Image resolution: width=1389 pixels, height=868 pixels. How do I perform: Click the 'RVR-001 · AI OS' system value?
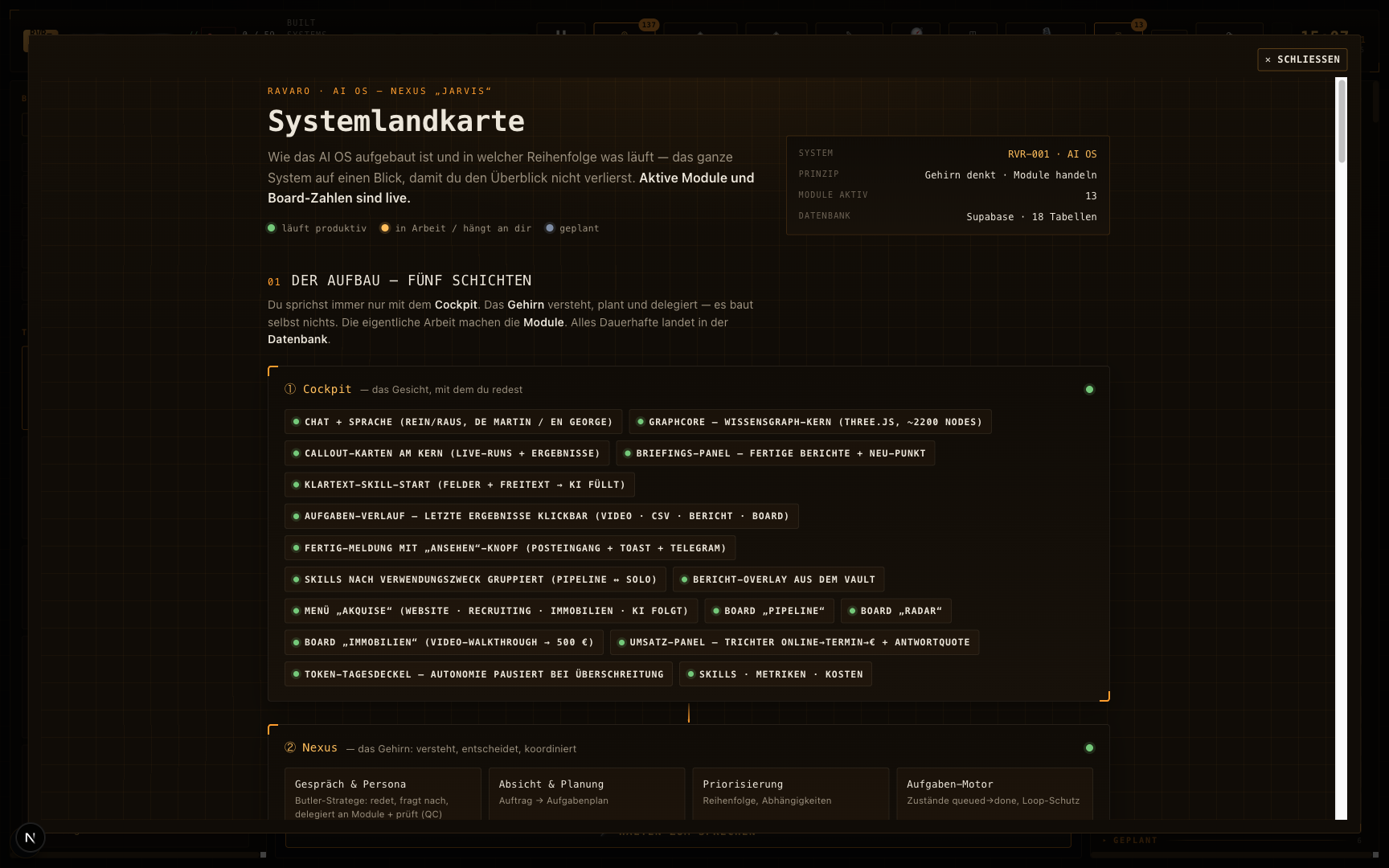pos(1052,154)
